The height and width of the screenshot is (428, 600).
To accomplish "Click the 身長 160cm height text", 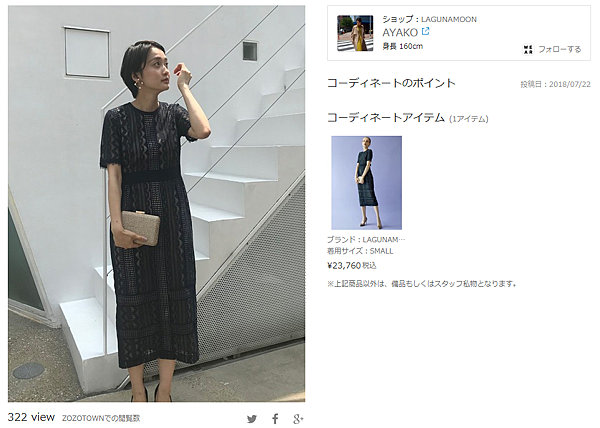I will 403,47.
